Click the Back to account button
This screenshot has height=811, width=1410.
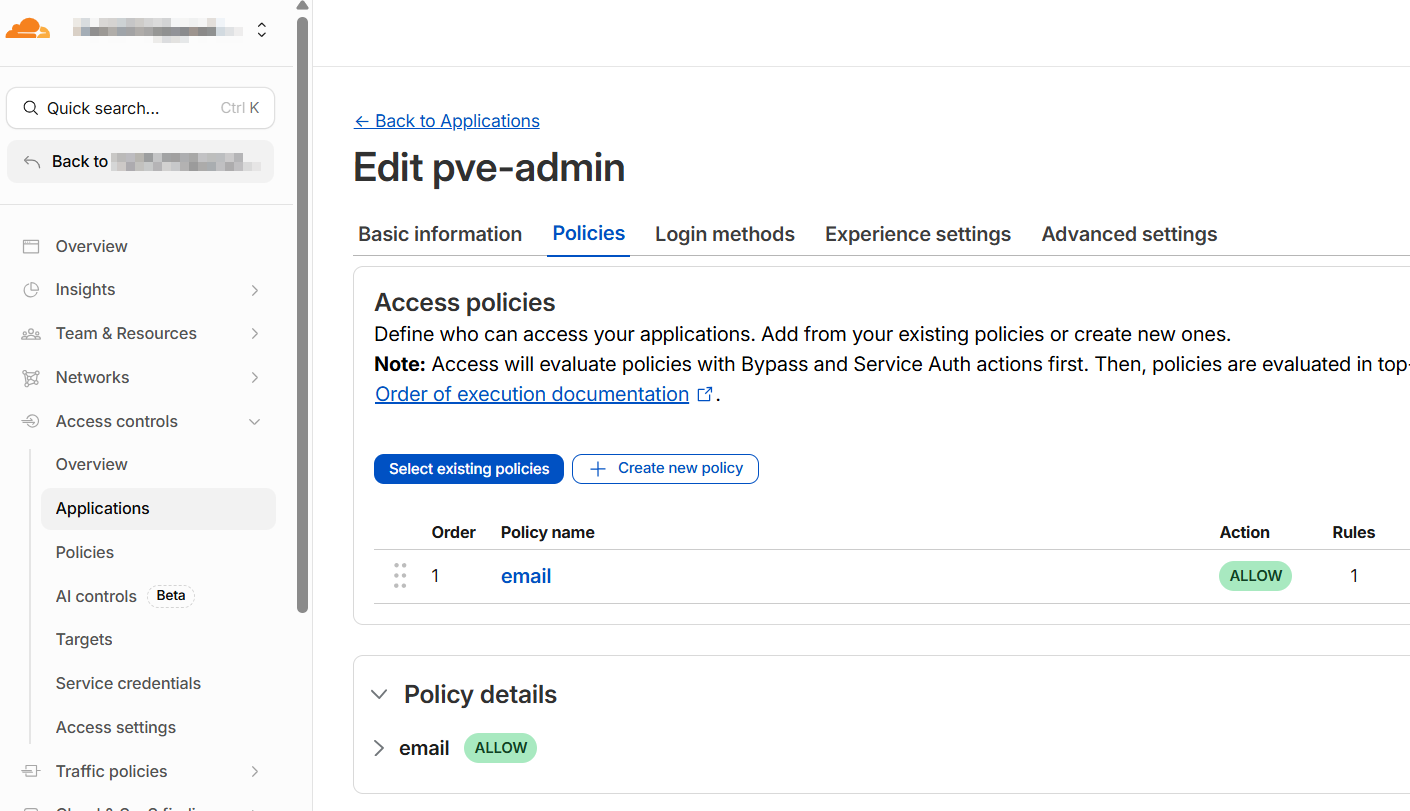141,162
